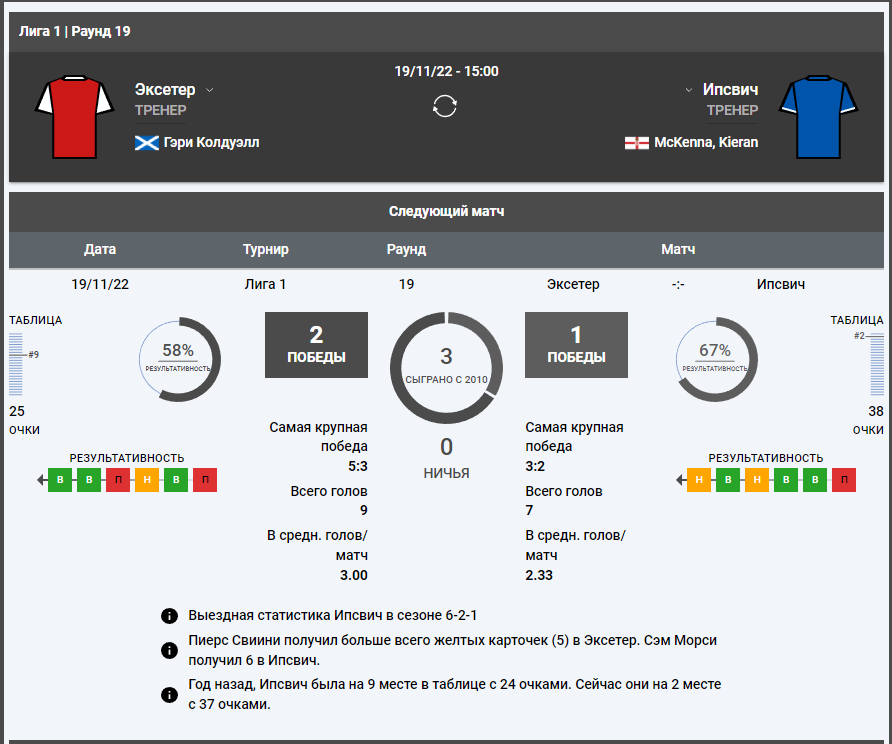Click the Турнир column header
Screen dimensions: 892x744
coord(265,249)
